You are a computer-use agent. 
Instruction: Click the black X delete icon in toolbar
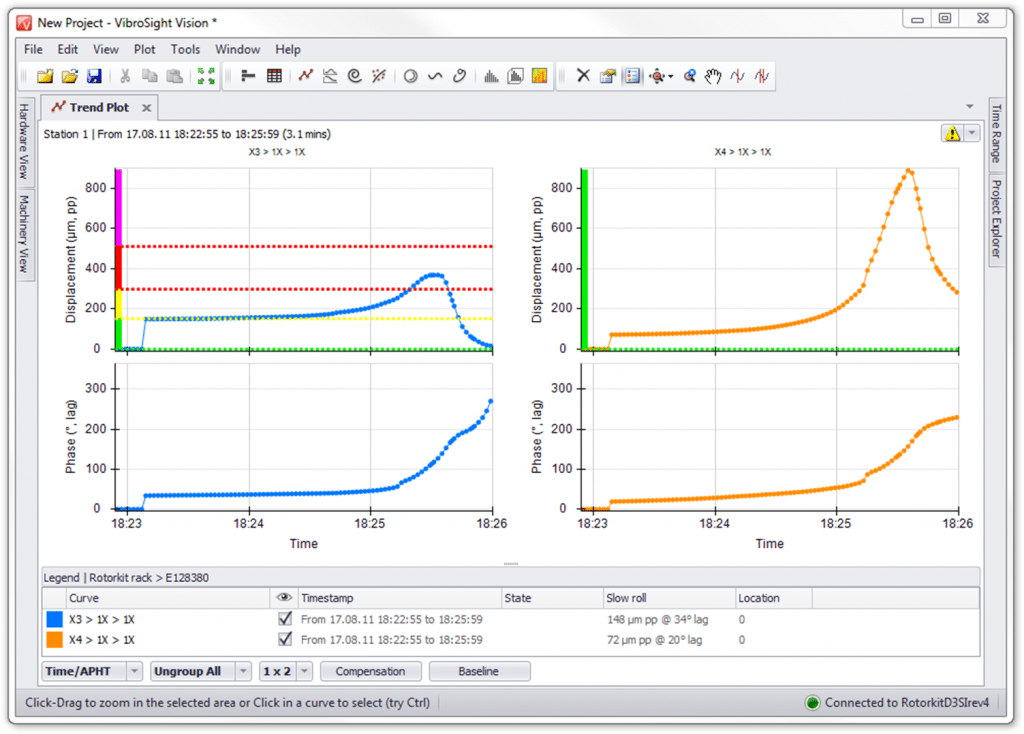[x=583, y=76]
